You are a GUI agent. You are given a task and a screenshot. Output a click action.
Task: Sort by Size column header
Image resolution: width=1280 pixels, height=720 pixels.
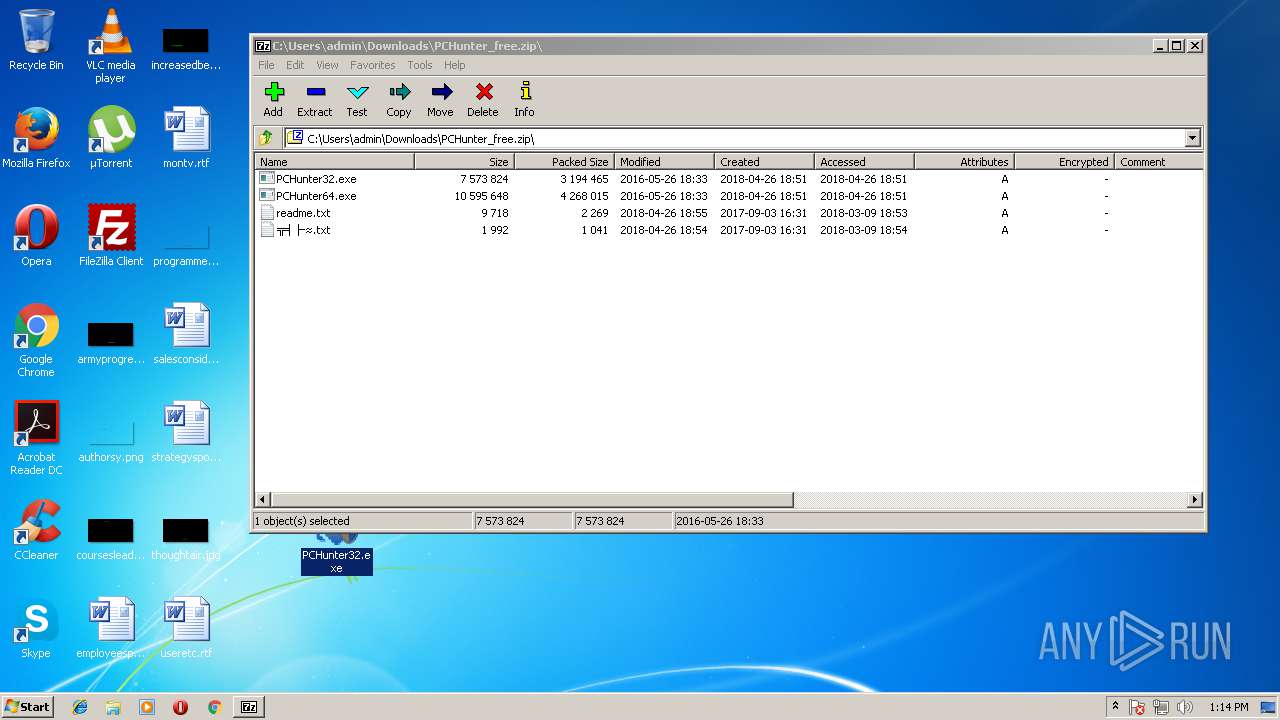[464, 161]
